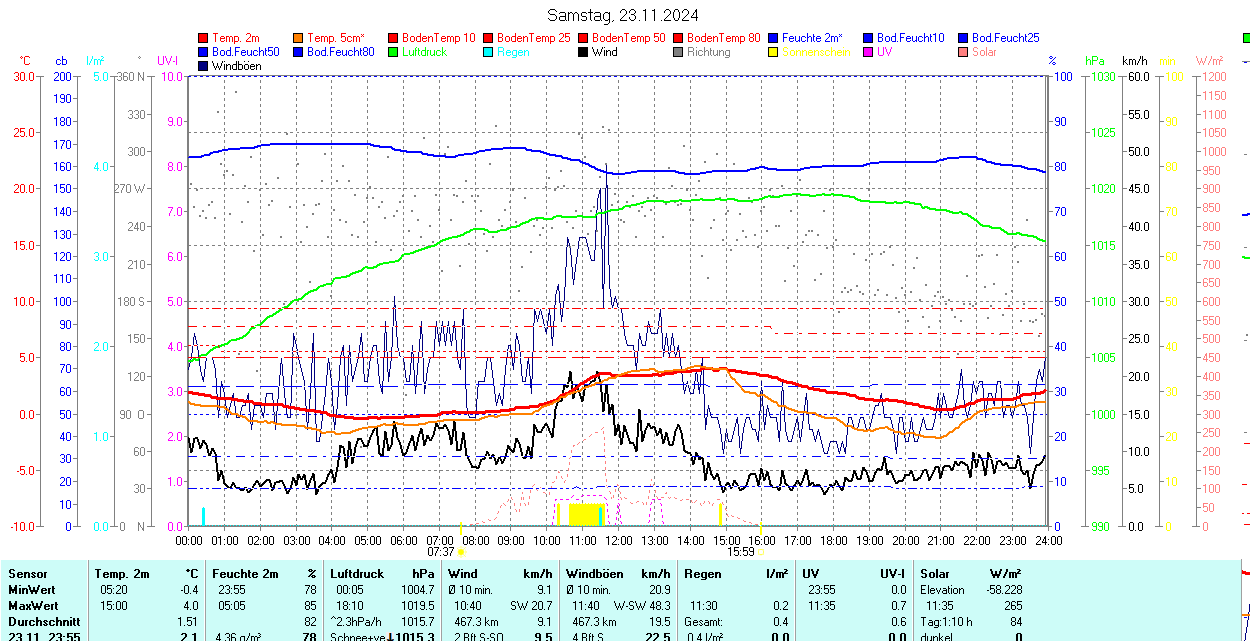
Task: Click the orange Temp. 5cm legend square
Action: [x=299, y=38]
